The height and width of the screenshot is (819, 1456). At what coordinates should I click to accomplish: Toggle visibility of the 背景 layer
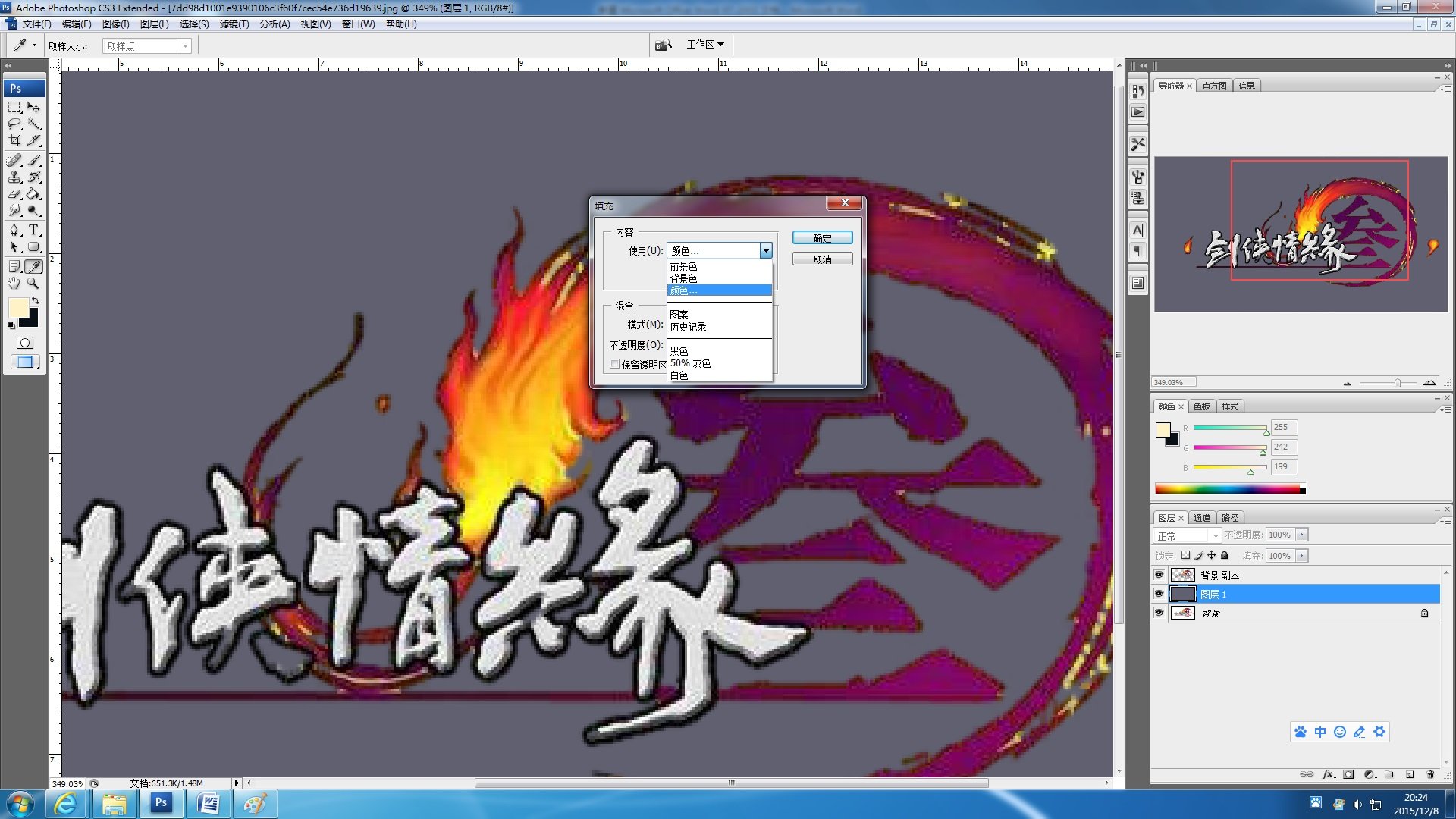click(1159, 613)
